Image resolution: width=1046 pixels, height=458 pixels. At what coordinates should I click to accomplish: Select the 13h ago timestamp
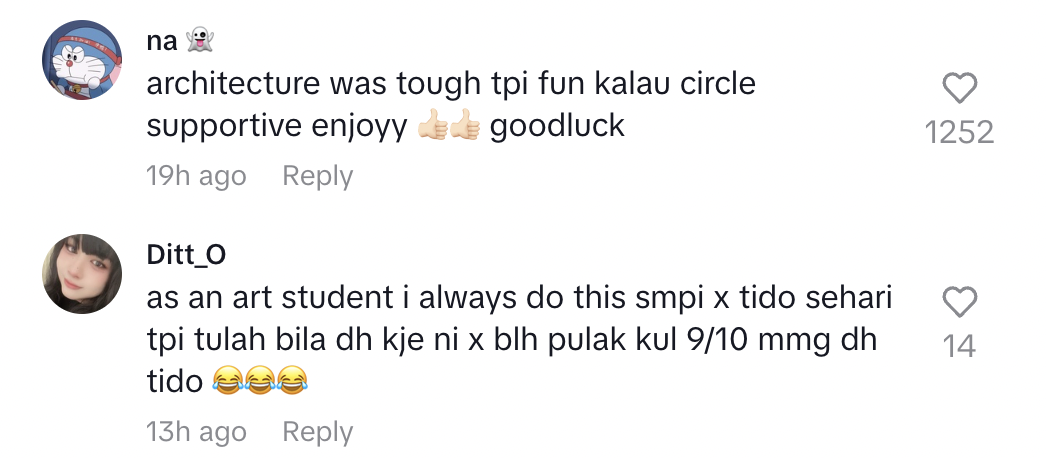click(196, 432)
